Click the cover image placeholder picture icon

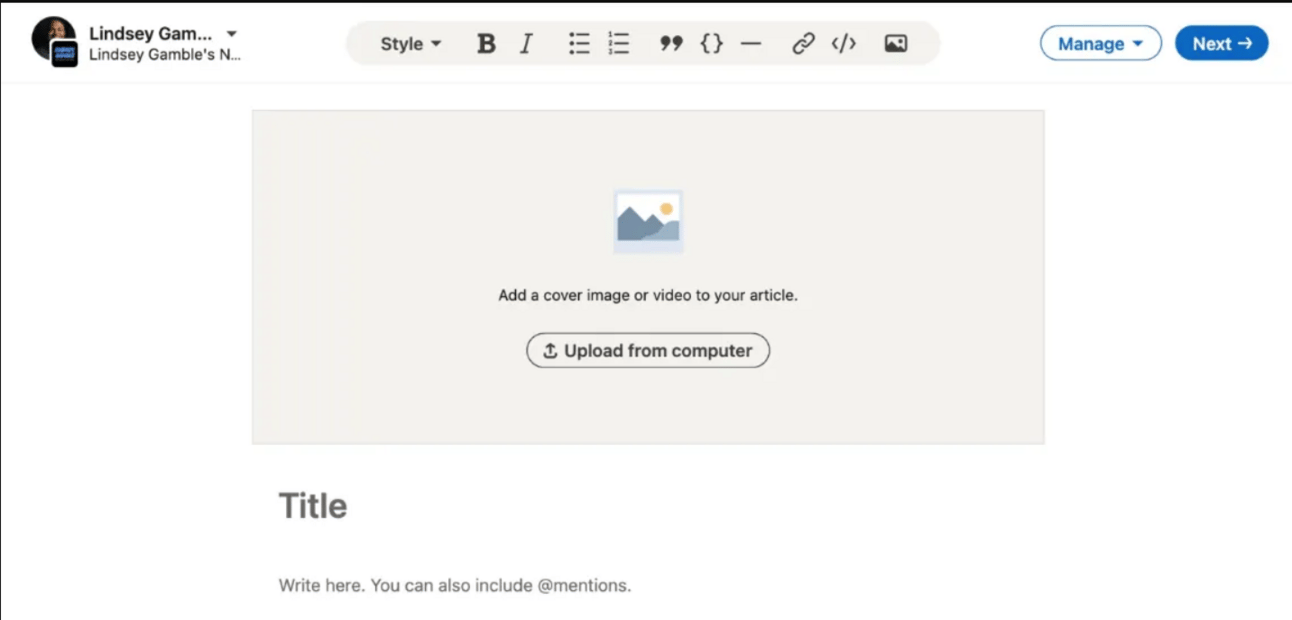[x=648, y=221]
